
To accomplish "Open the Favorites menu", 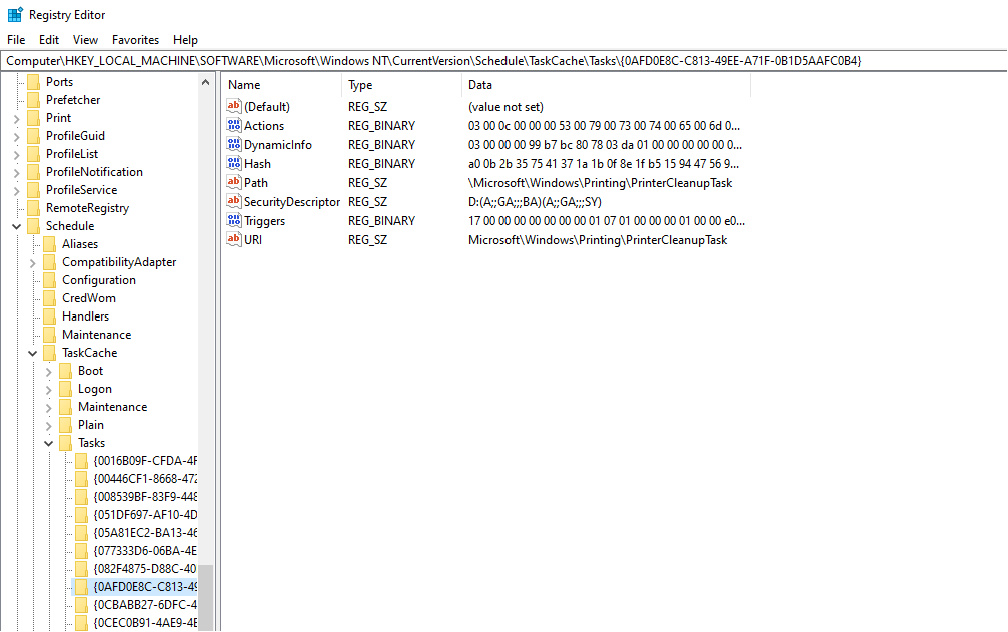I will pos(135,40).
